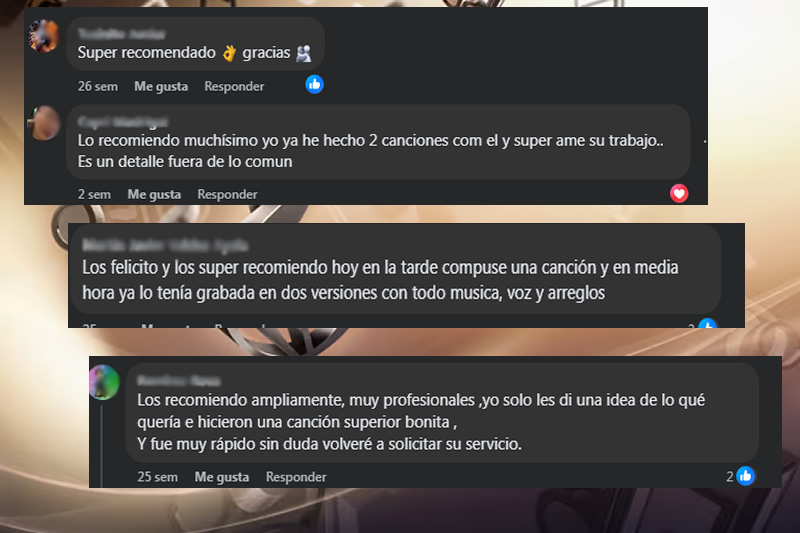Open green avatar beside 'Los recomiendo ampliamente' comment

pos(105,382)
